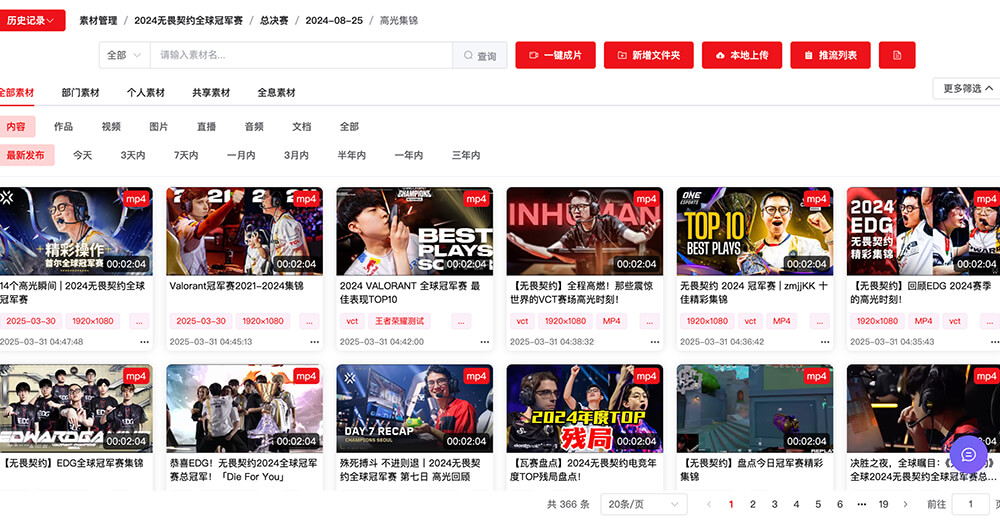Show more tags on 14个高光瞬间 card

click(139, 321)
